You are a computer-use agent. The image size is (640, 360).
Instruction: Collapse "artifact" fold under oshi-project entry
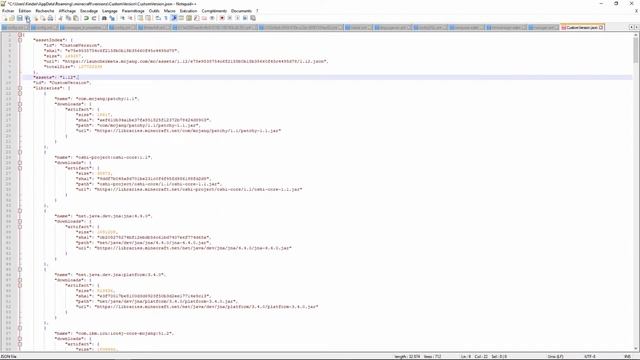pos(20,168)
